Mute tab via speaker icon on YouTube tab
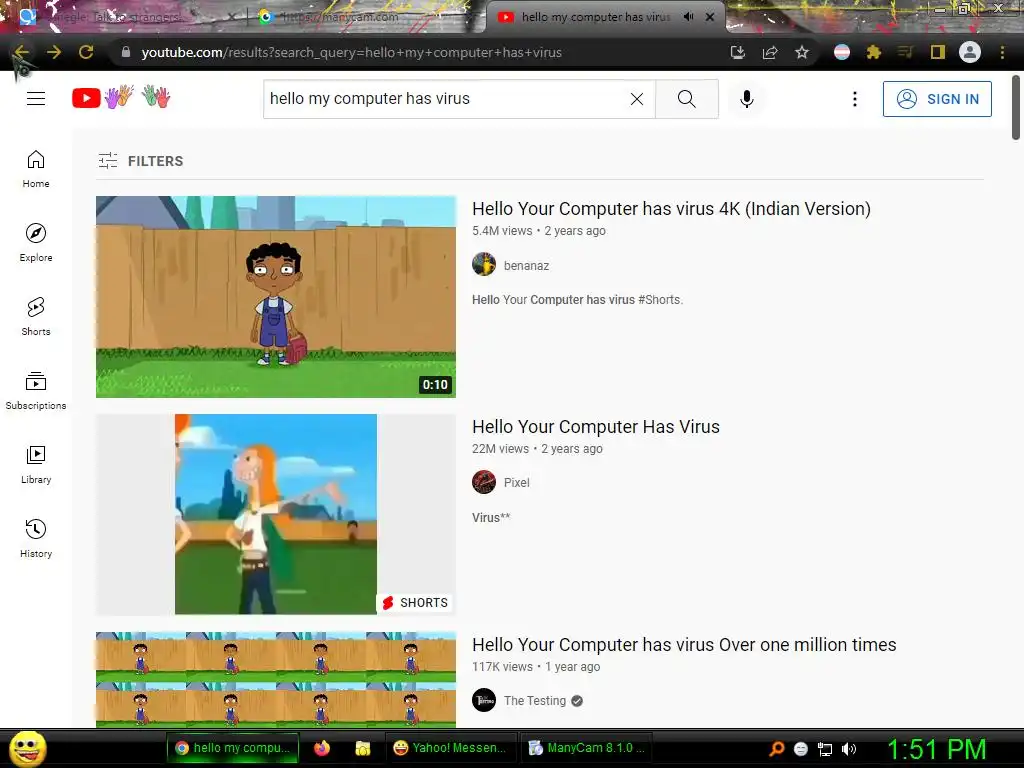 tap(688, 17)
